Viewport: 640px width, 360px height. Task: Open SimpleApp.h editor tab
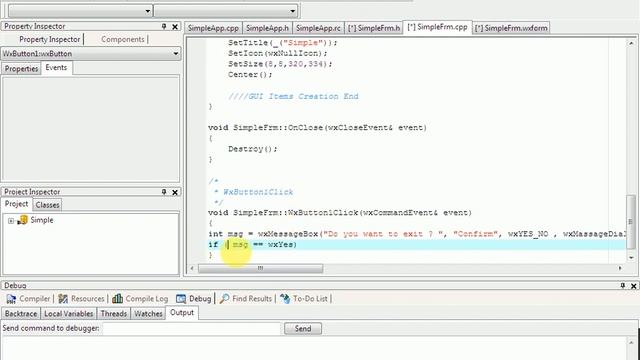(267, 28)
